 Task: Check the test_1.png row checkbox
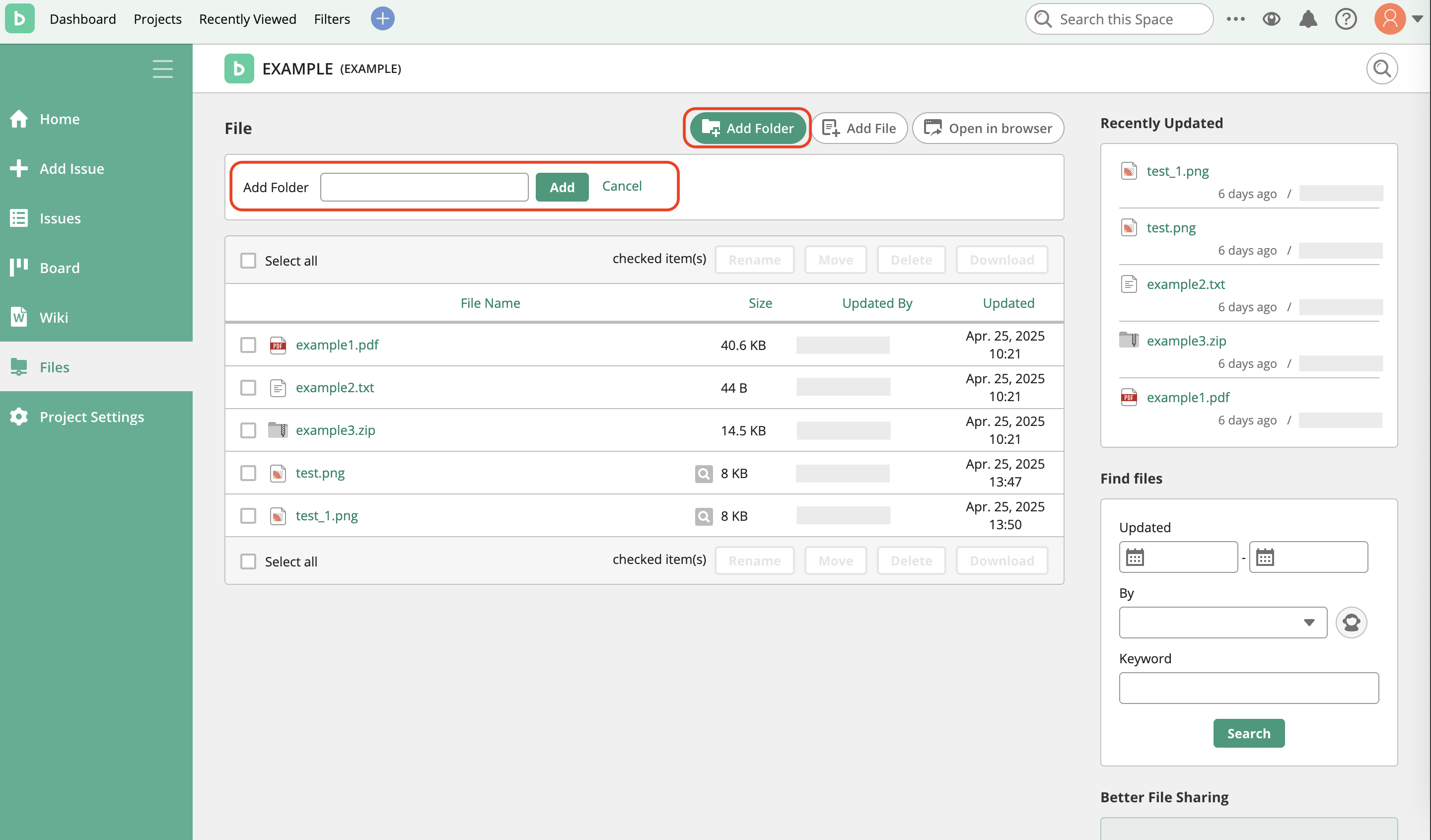click(x=248, y=516)
